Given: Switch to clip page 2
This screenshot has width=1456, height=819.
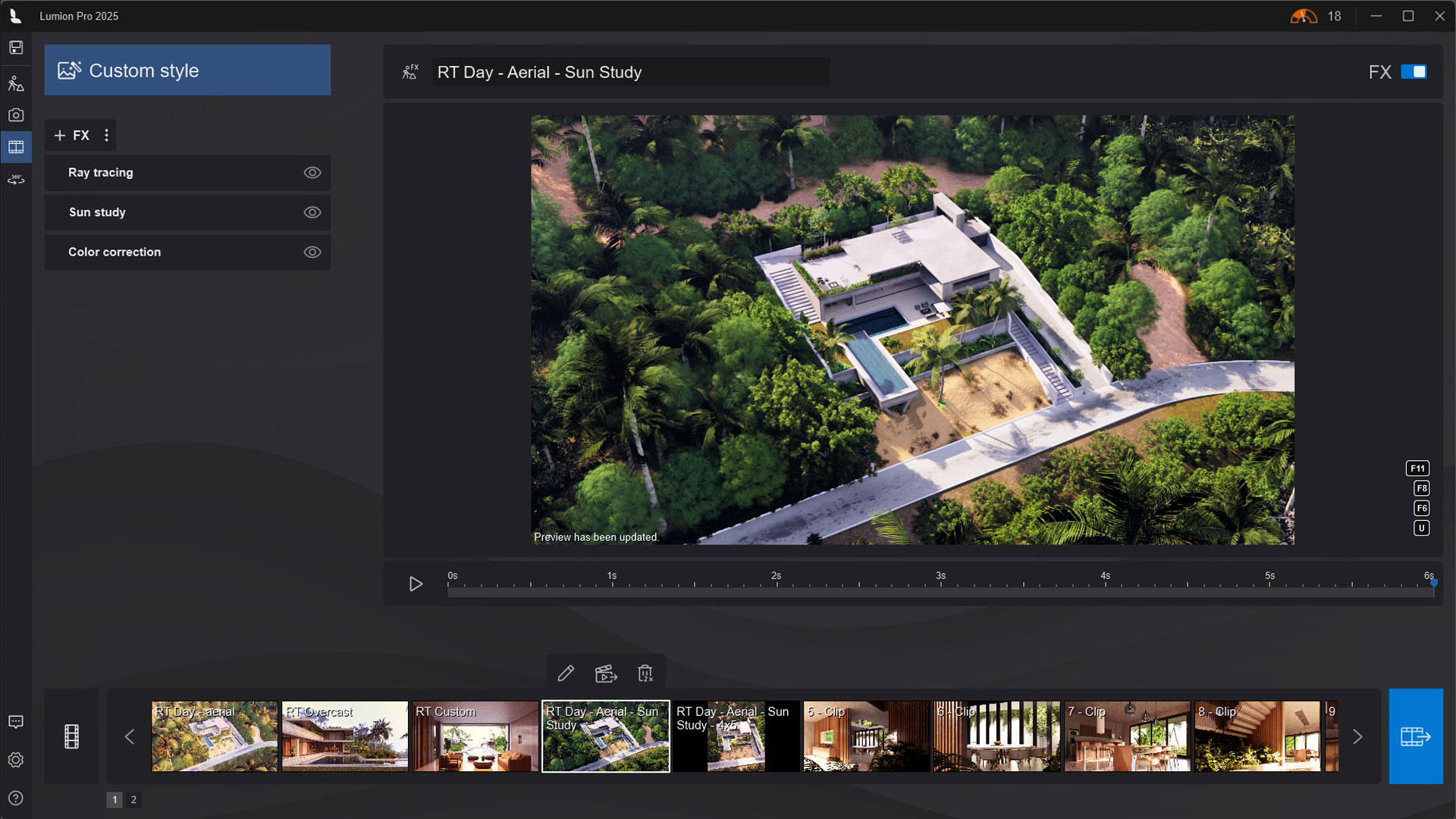Looking at the screenshot, I should [x=133, y=799].
